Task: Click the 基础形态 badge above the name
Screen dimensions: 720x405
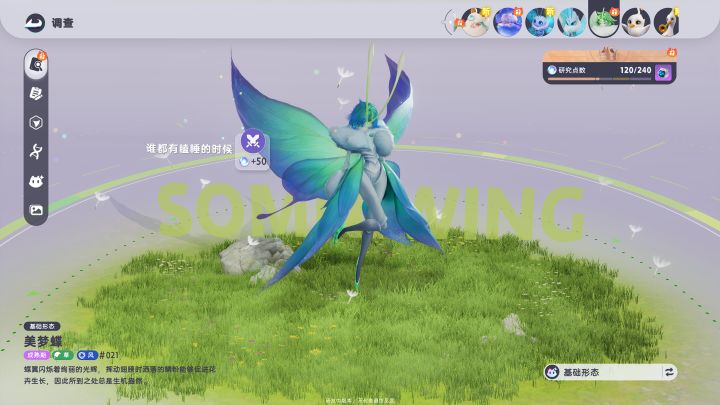Action: coord(42,326)
